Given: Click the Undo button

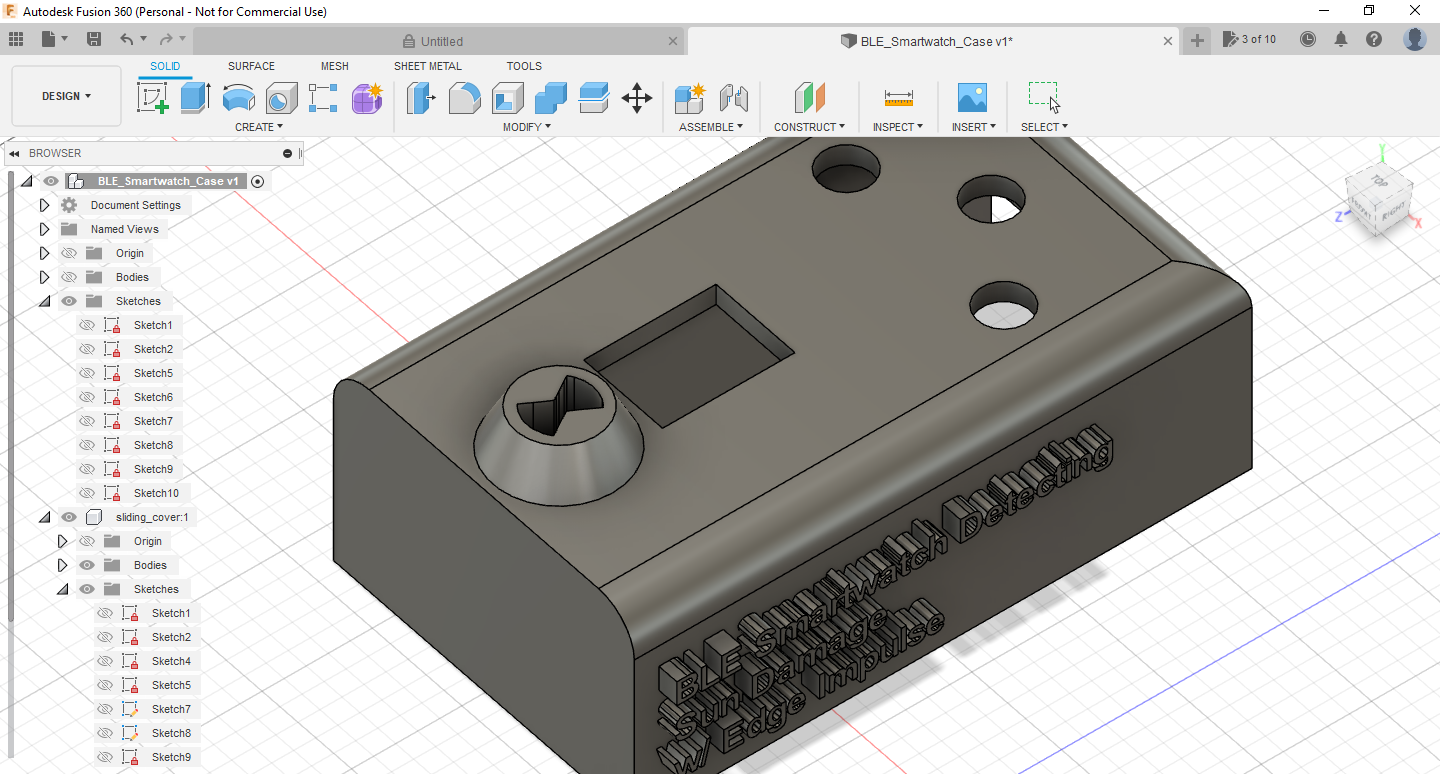Looking at the screenshot, I should [x=128, y=38].
